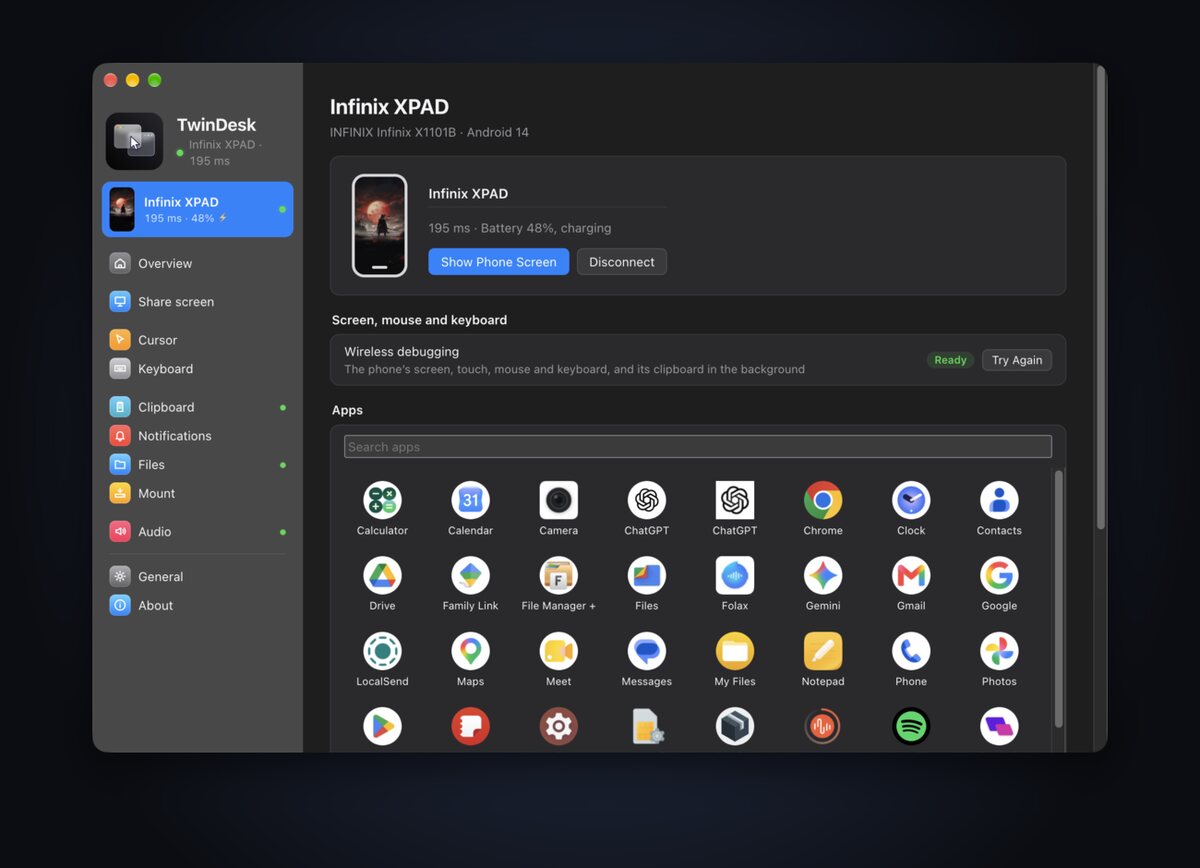This screenshot has width=1200, height=868.
Task: Open the About page
Action: click(x=197, y=605)
